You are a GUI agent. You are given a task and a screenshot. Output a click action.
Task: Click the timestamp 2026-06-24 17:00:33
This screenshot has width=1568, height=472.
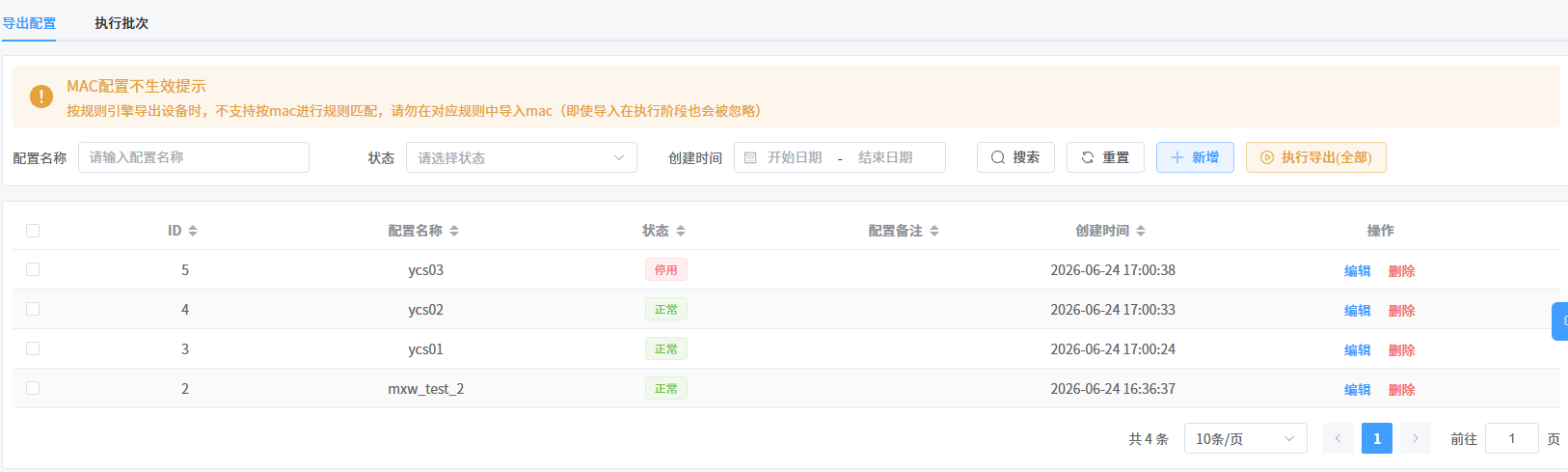click(1113, 310)
